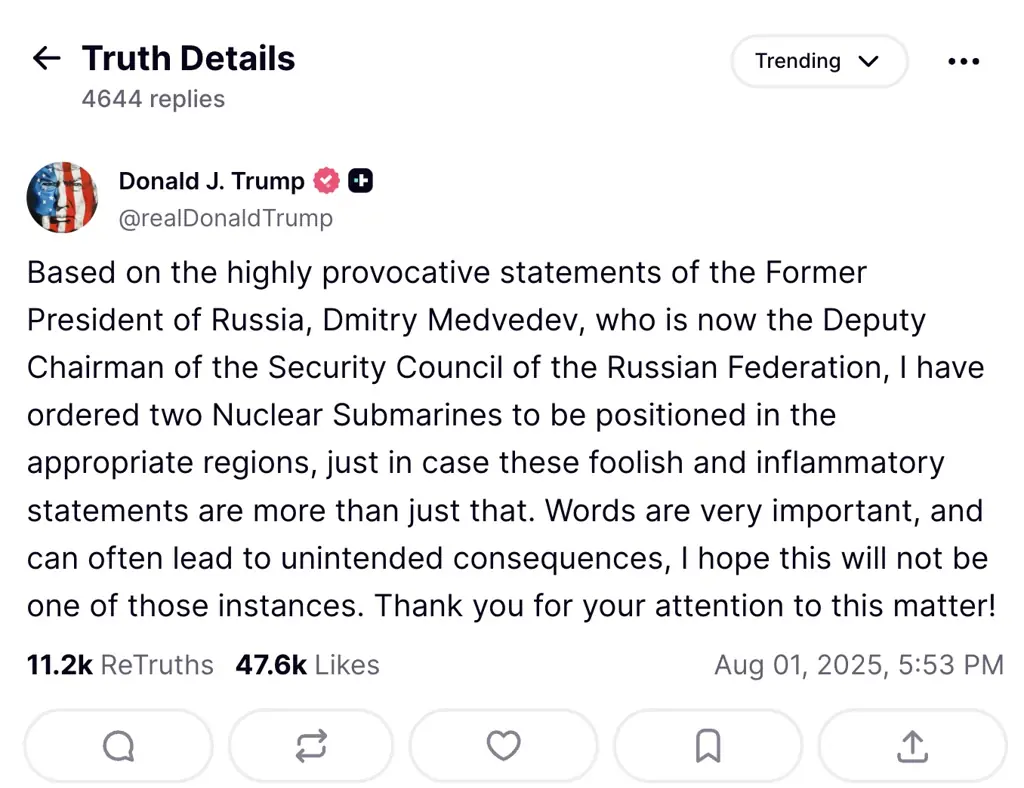Click the red verified checkmark badge

click(326, 181)
